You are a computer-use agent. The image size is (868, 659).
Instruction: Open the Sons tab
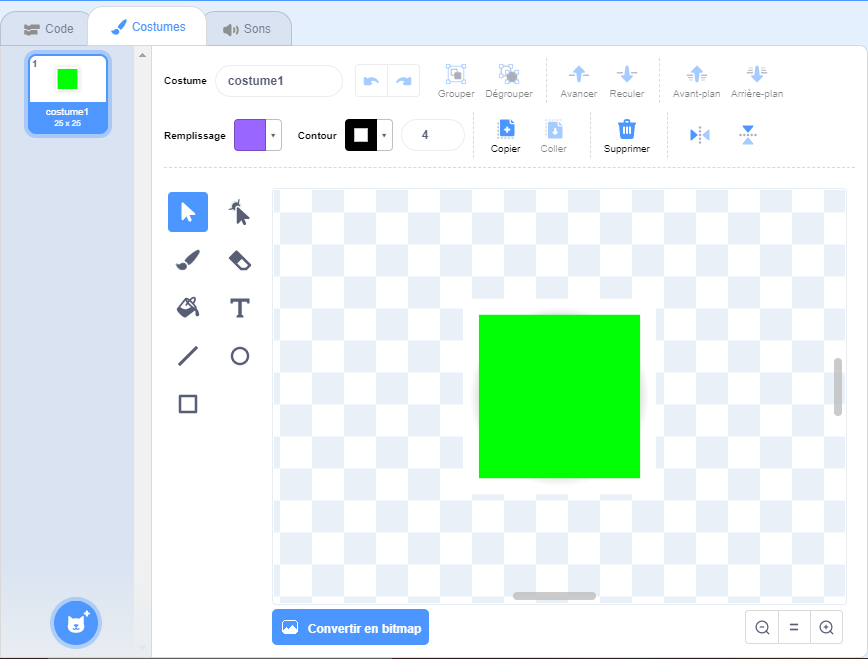[247, 29]
